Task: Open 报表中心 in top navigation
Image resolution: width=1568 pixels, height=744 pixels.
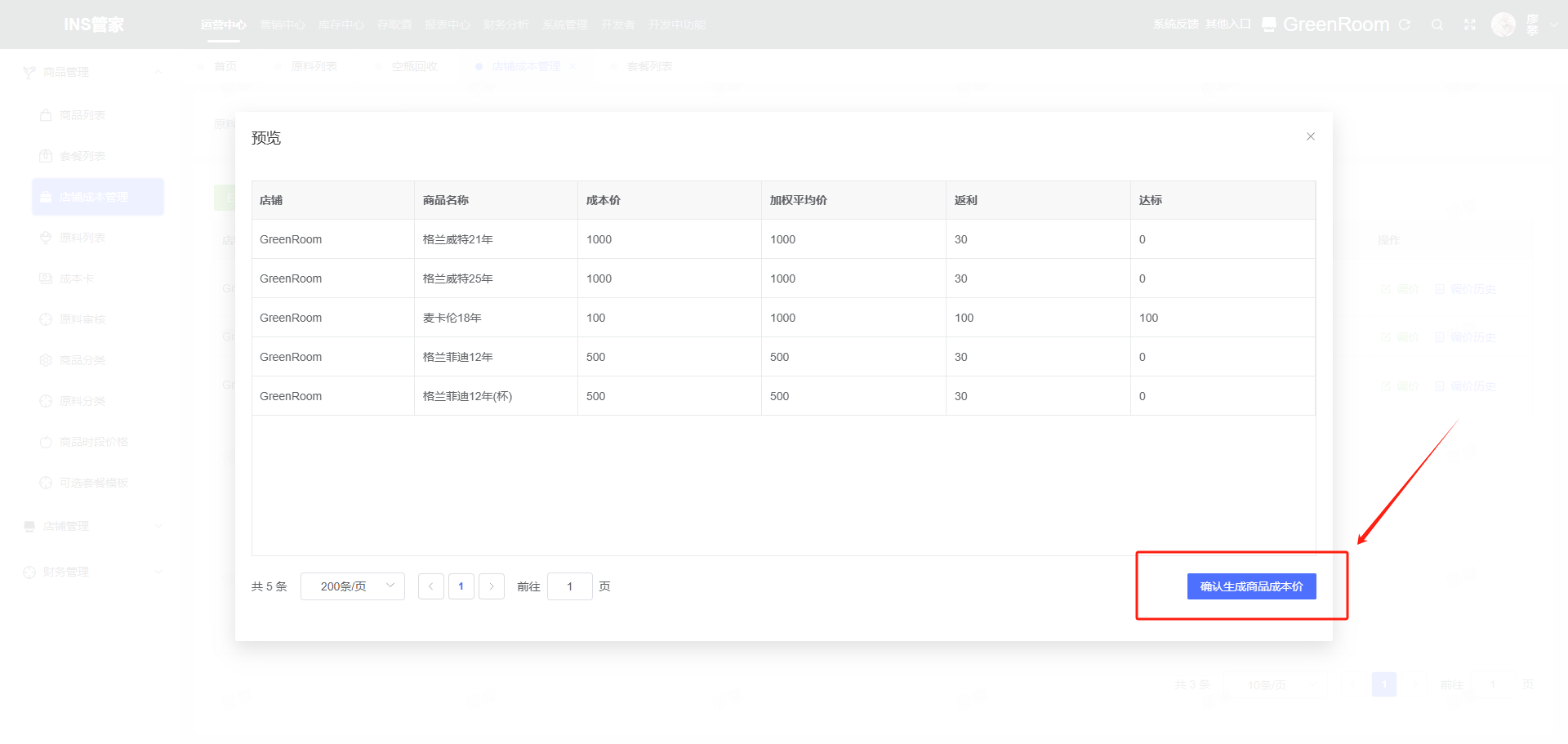Action: pyautogui.click(x=448, y=25)
